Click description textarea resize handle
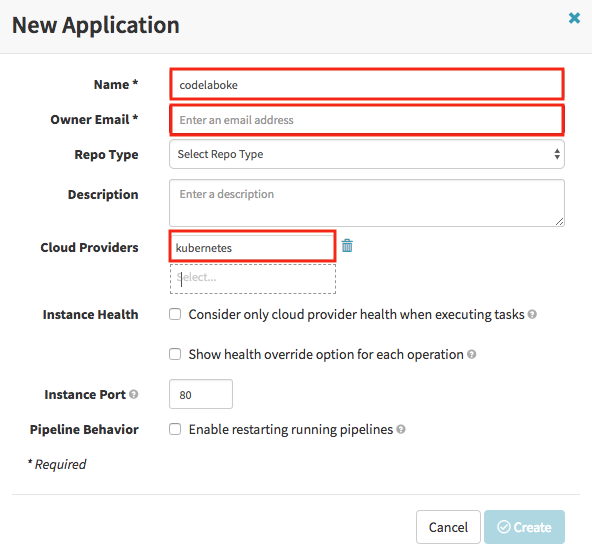This screenshot has height=556, width=592. pos(560,222)
